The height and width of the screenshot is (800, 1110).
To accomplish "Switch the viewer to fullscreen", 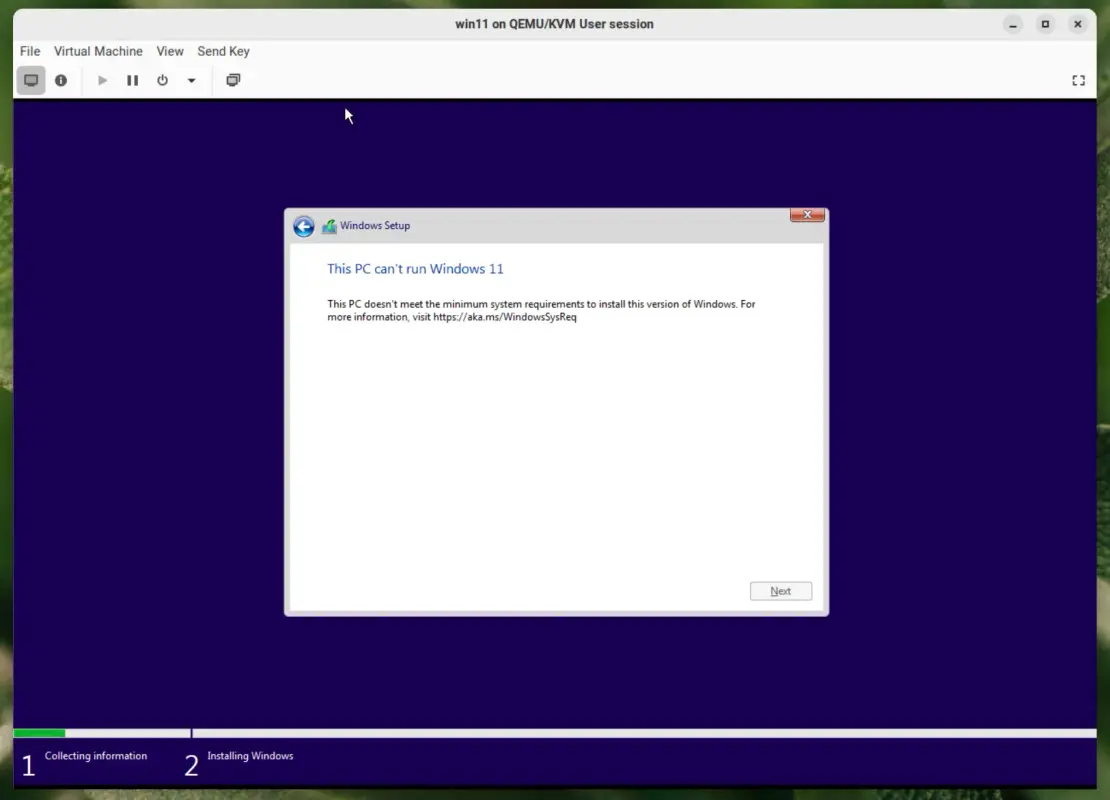I will click(1078, 81).
